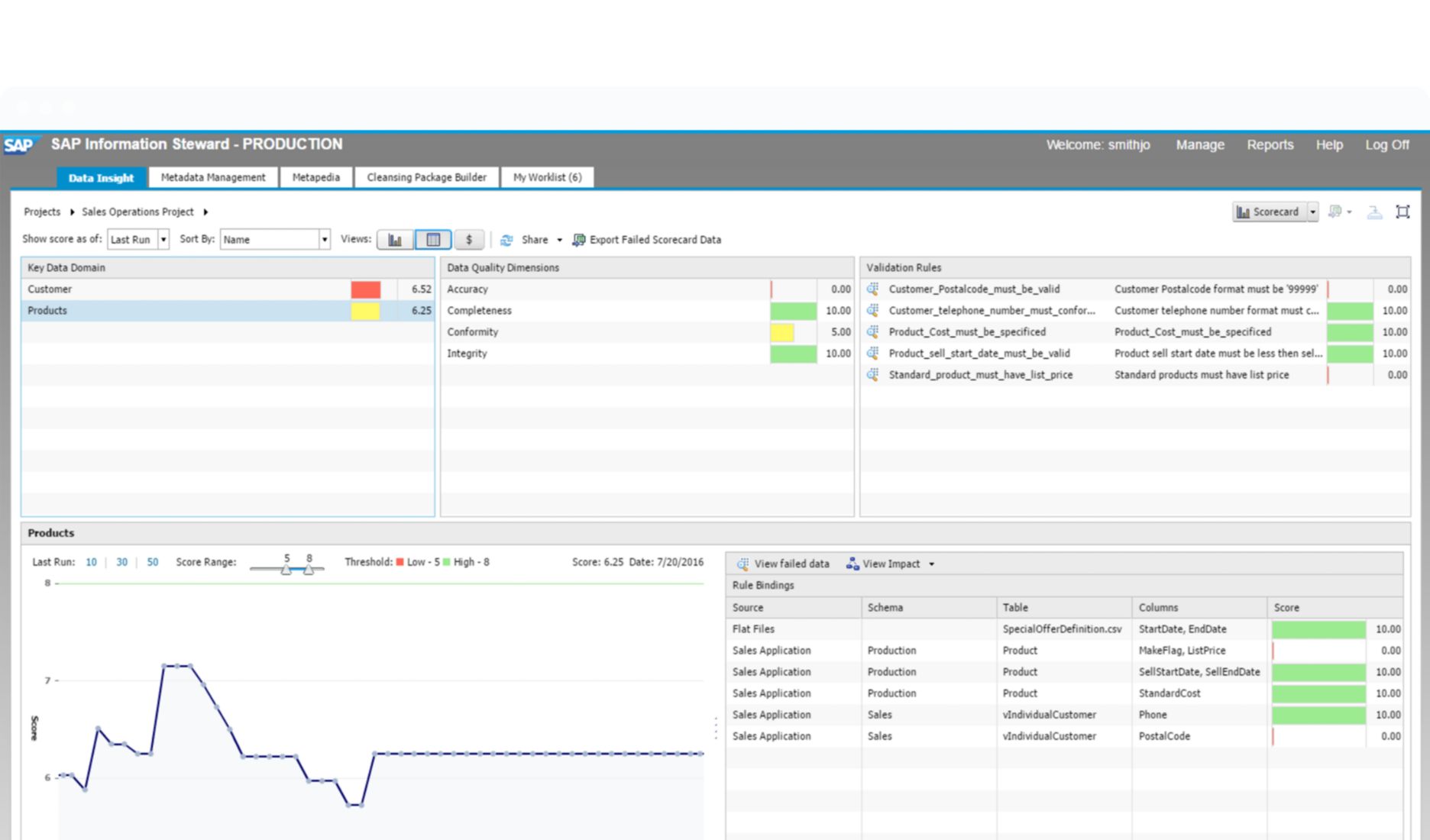The width and height of the screenshot is (1430, 840).
Task: Select Last Run interval 50
Action: pos(152,562)
